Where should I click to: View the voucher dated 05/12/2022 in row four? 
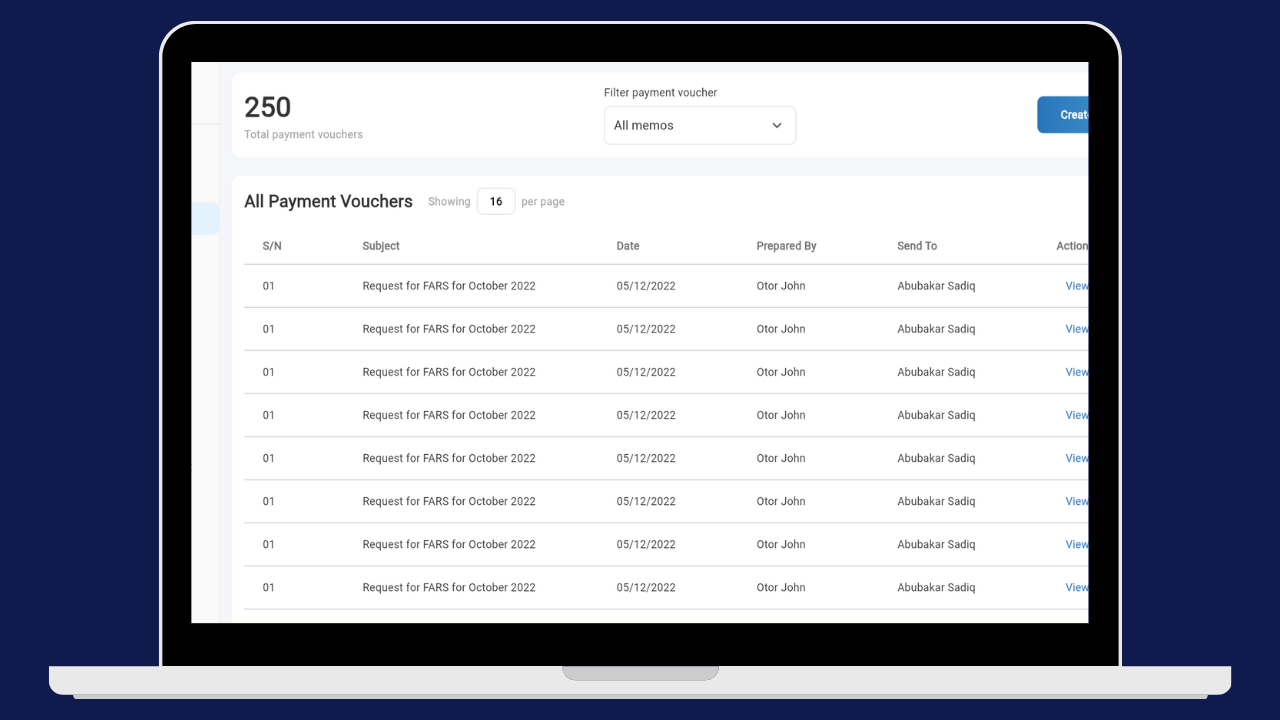1075,414
